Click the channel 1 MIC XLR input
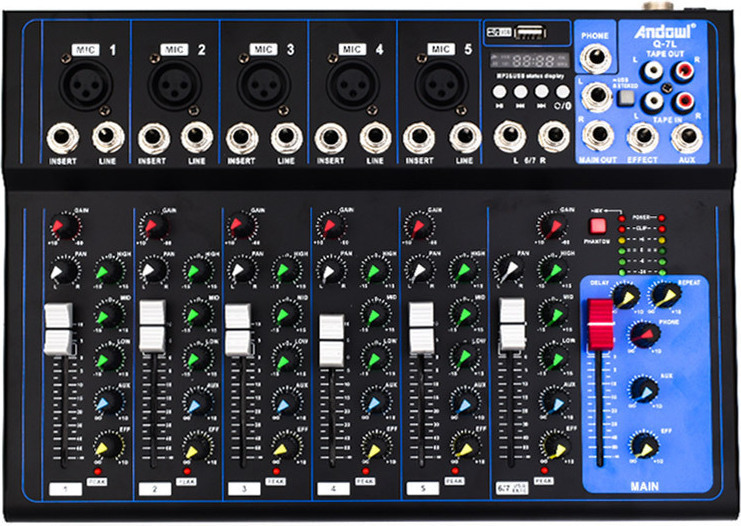 82,84
